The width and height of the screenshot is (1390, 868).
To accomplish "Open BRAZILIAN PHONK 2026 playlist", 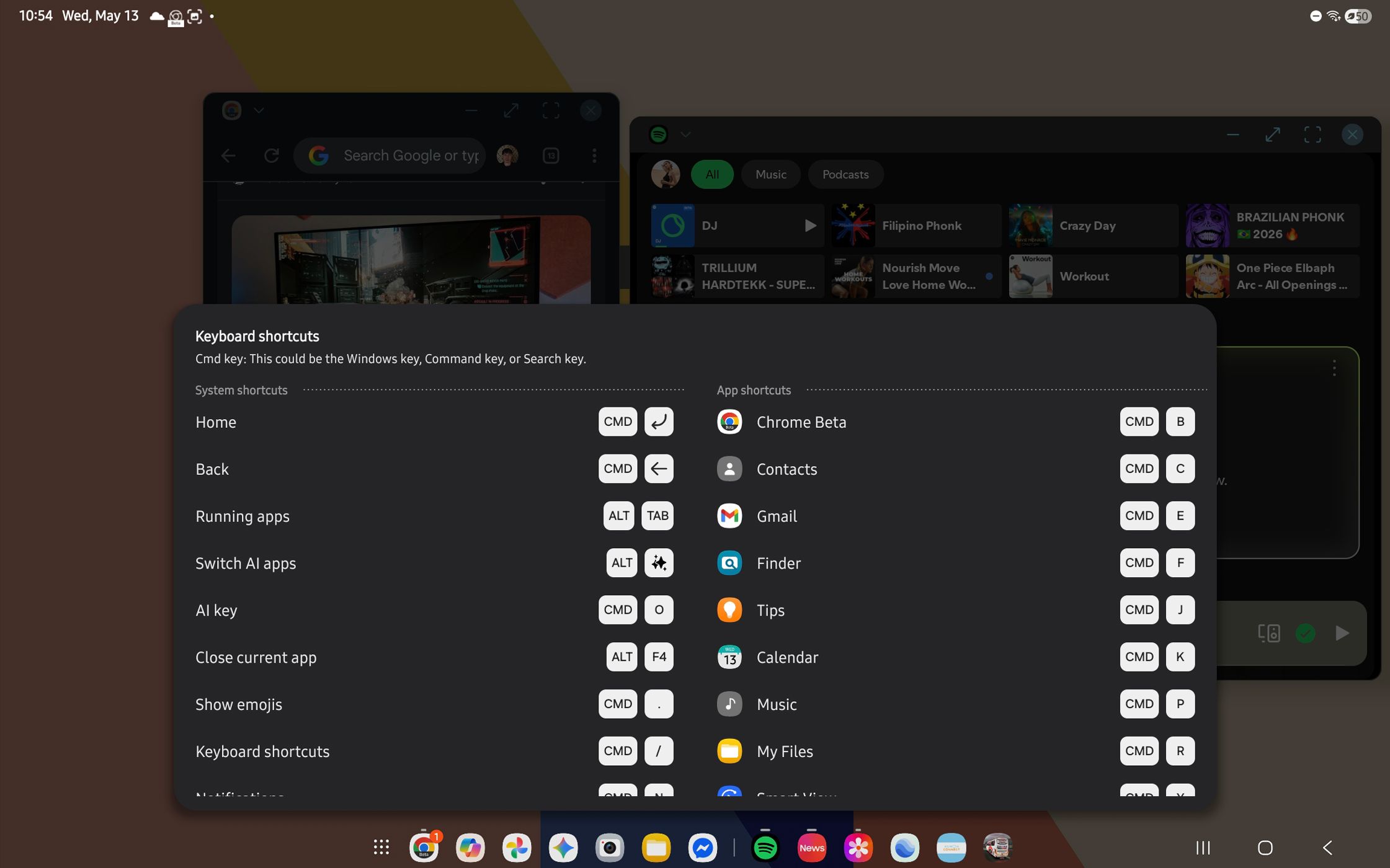I will coord(1272,226).
